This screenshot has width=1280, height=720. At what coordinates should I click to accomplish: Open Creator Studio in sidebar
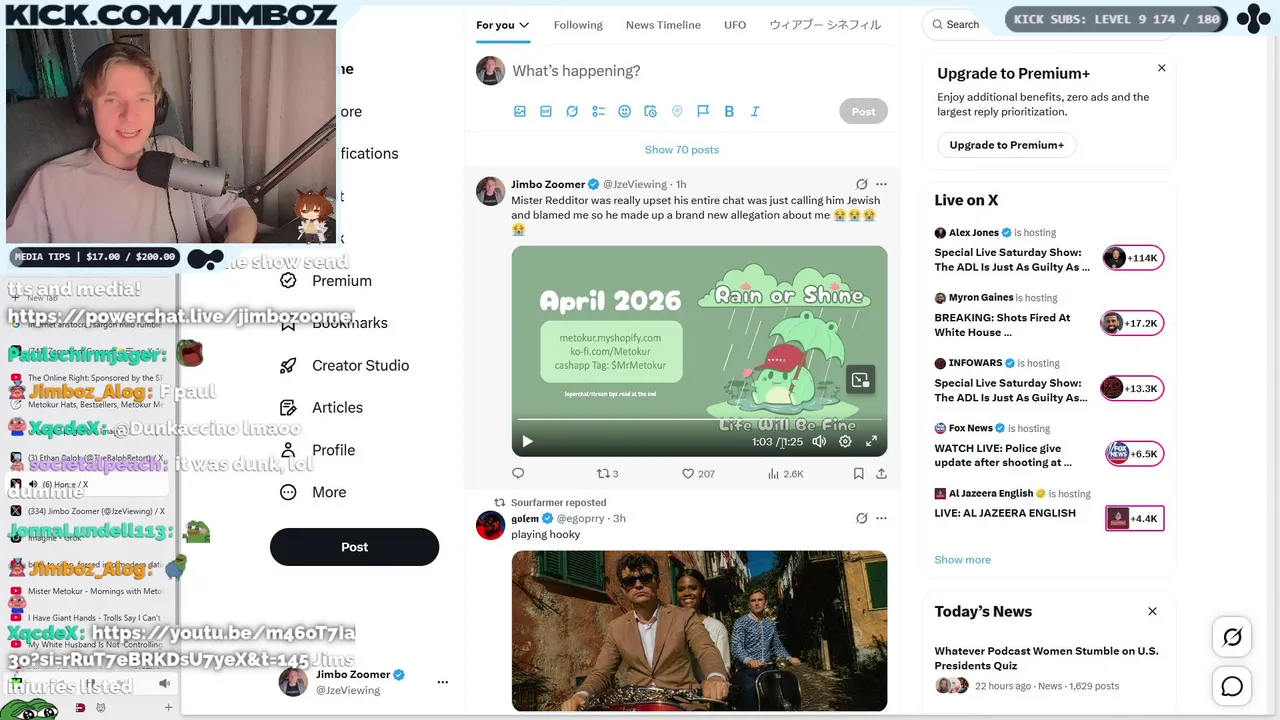(344, 365)
